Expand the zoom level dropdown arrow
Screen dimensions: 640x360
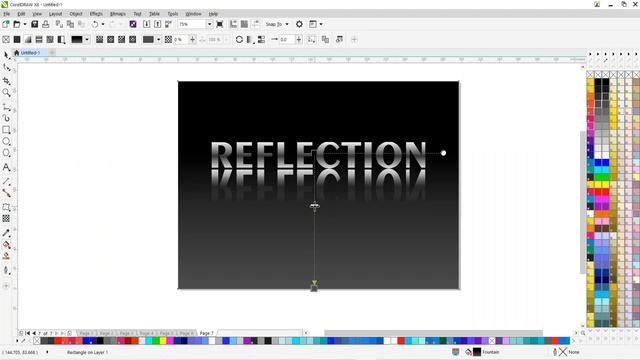(209, 24)
